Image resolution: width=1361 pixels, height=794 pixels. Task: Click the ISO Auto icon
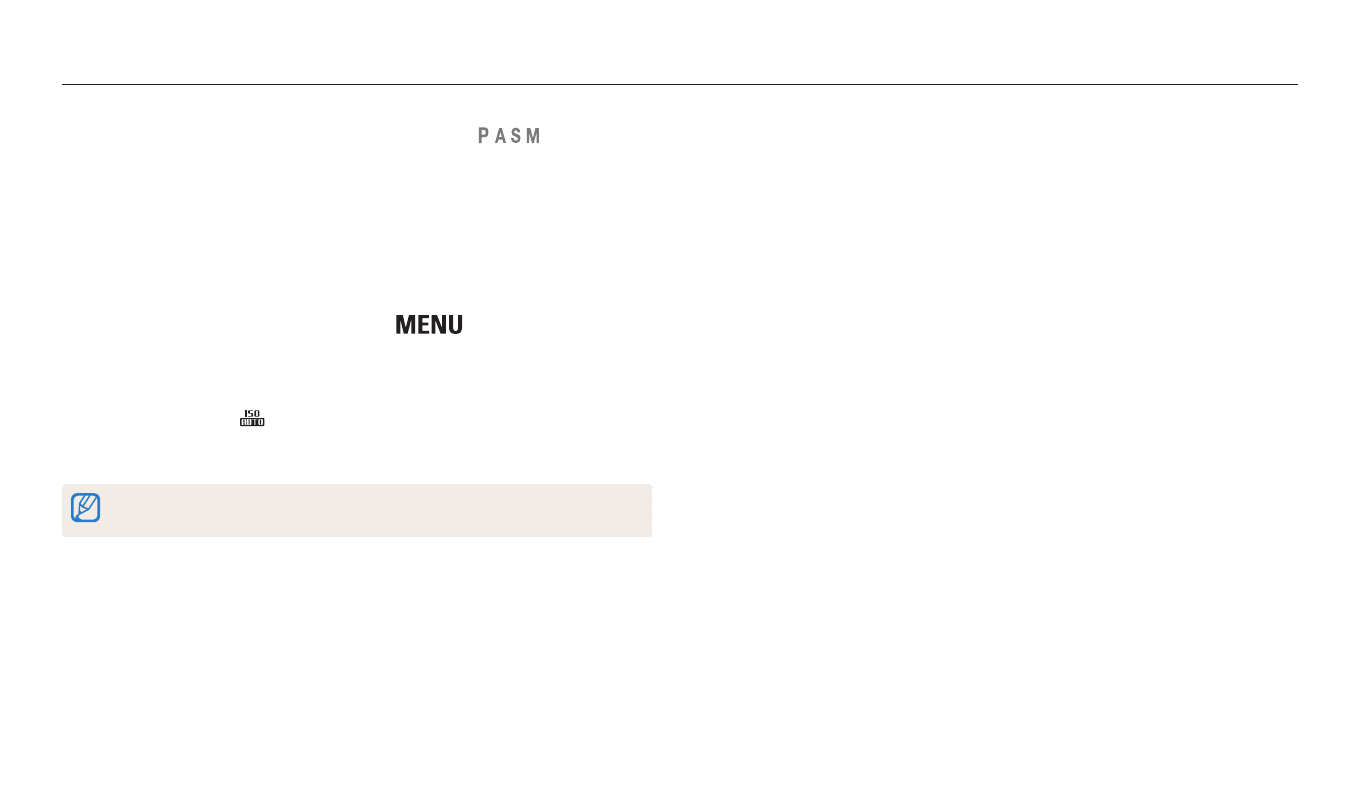pos(252,419)
